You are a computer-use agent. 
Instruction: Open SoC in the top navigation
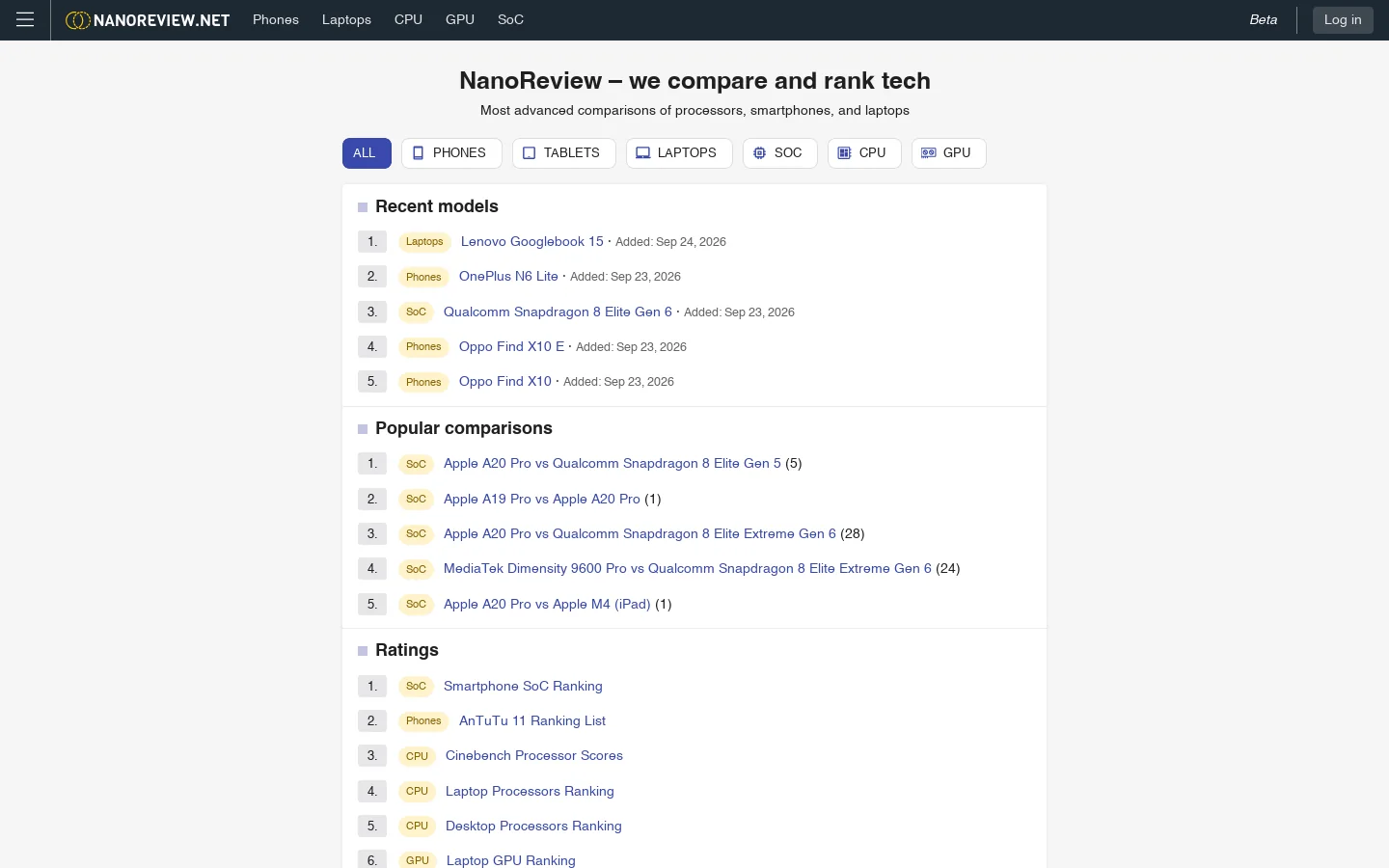point(511,19)
